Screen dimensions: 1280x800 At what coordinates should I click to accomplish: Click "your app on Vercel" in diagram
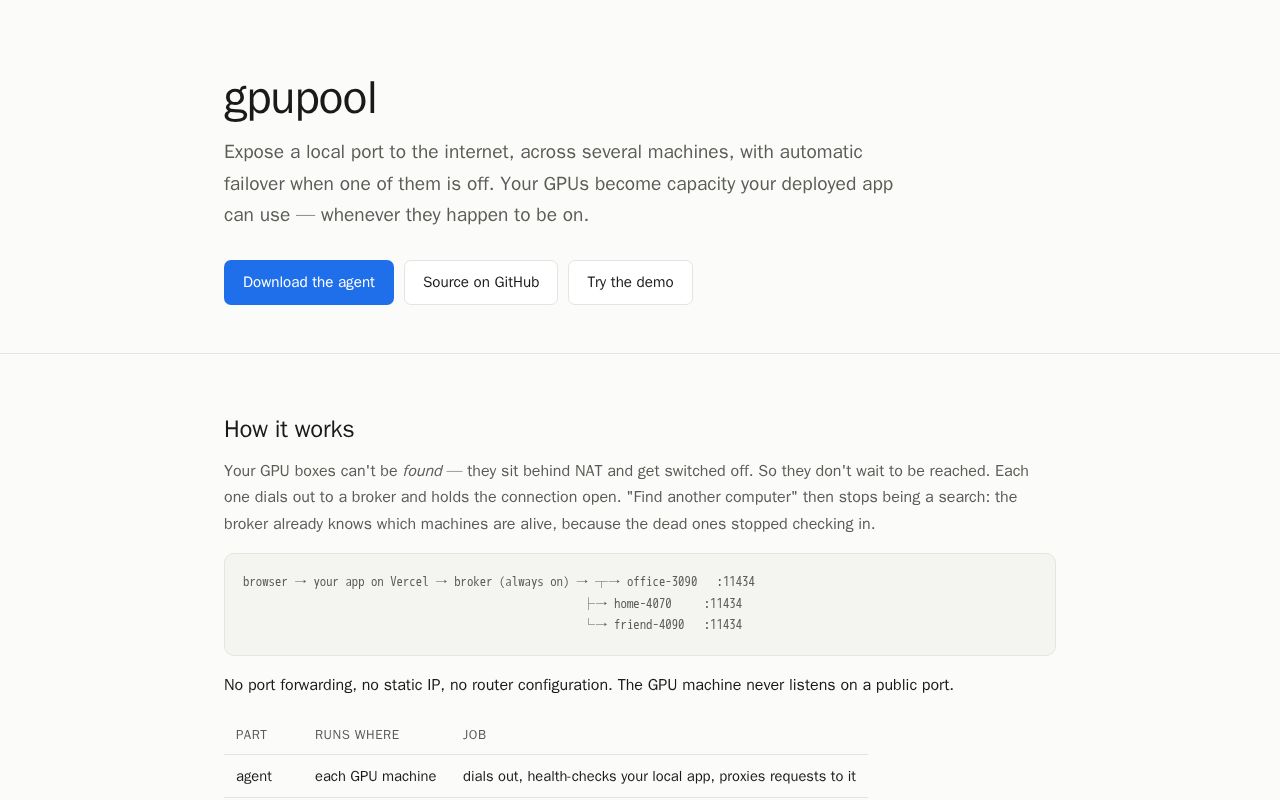point(371,582)
